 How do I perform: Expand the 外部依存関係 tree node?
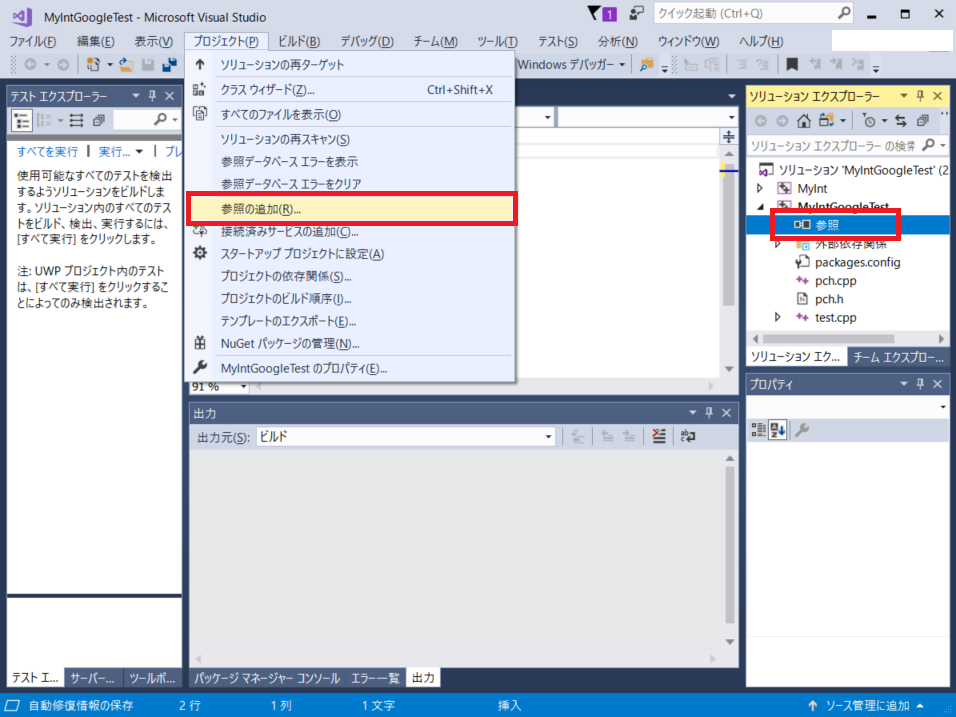point(777,244)
